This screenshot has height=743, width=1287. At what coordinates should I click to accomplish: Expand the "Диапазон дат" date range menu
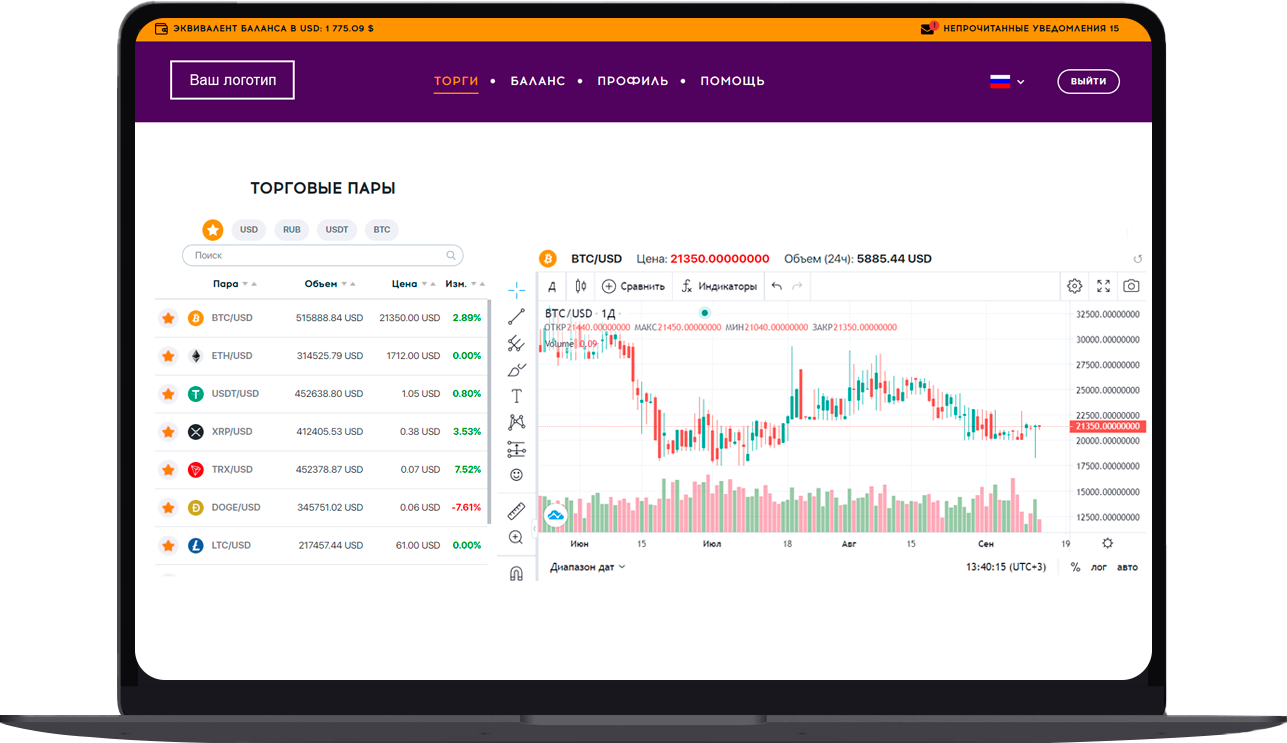pos(587,567)
